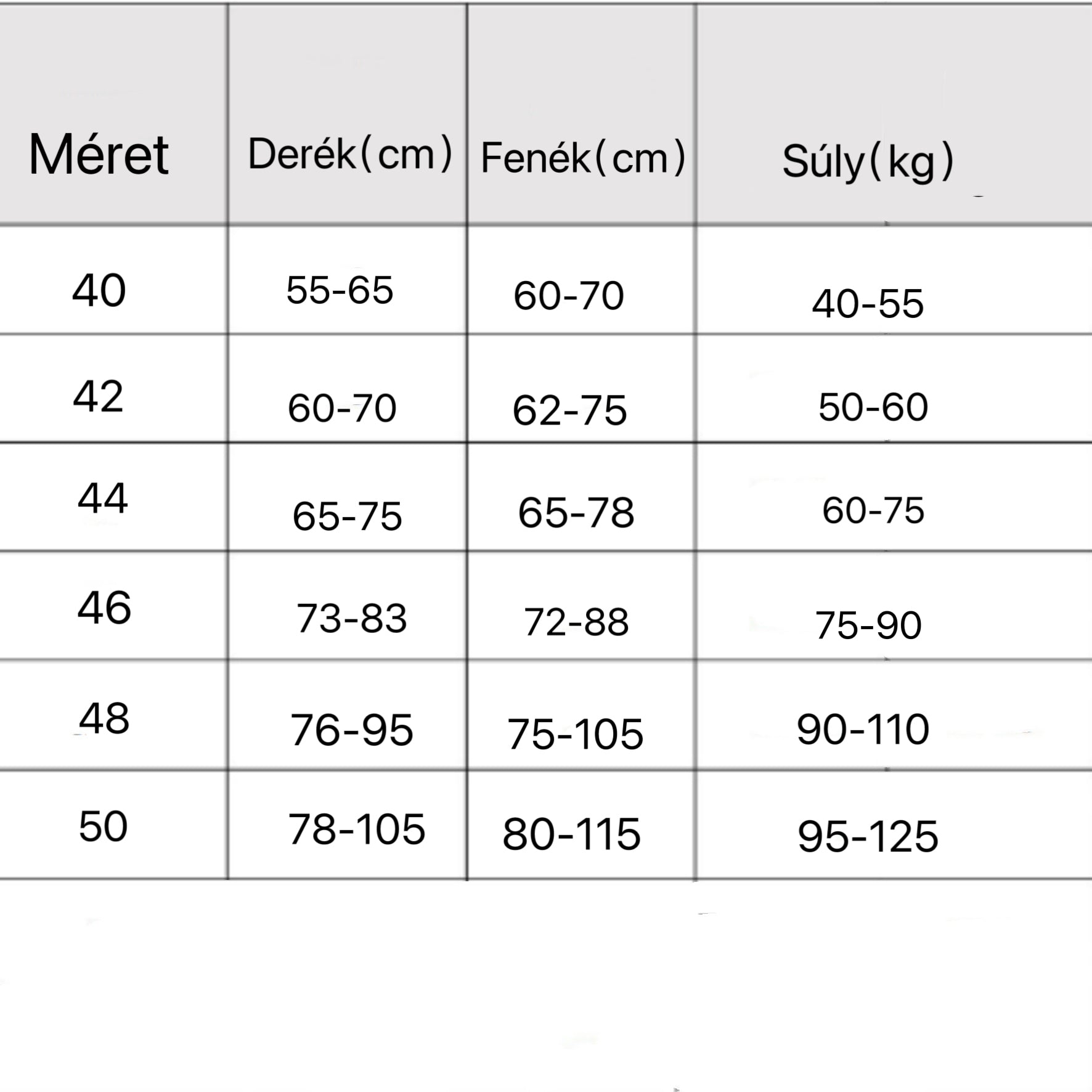The width and height of the screenshot is (1092, 1092).
Task: Click waist value 78-105
Action: (357, 829)
